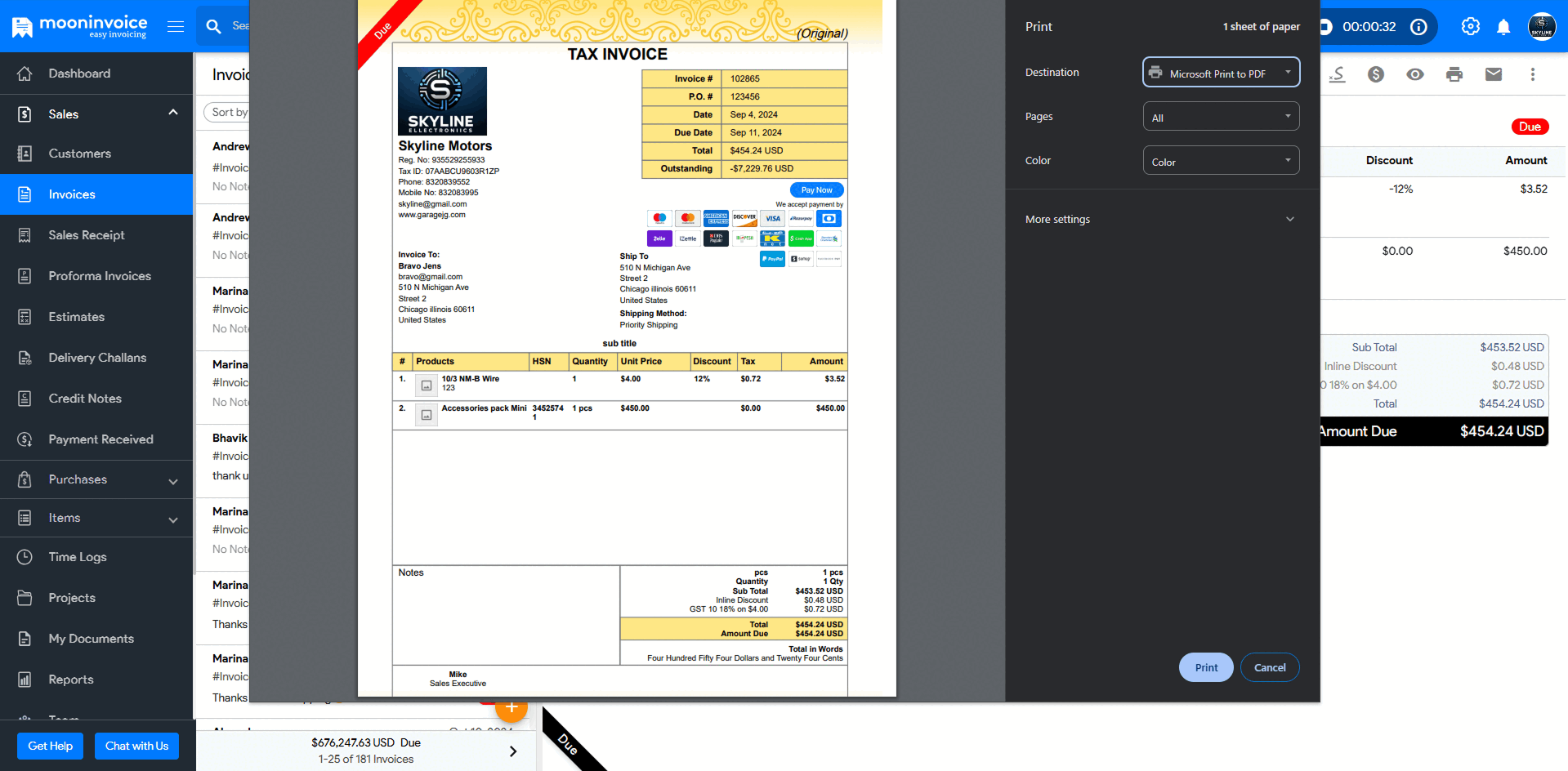Click the search magnifier icon
Screen dimensions: 1568x771
tap(214, 26)
